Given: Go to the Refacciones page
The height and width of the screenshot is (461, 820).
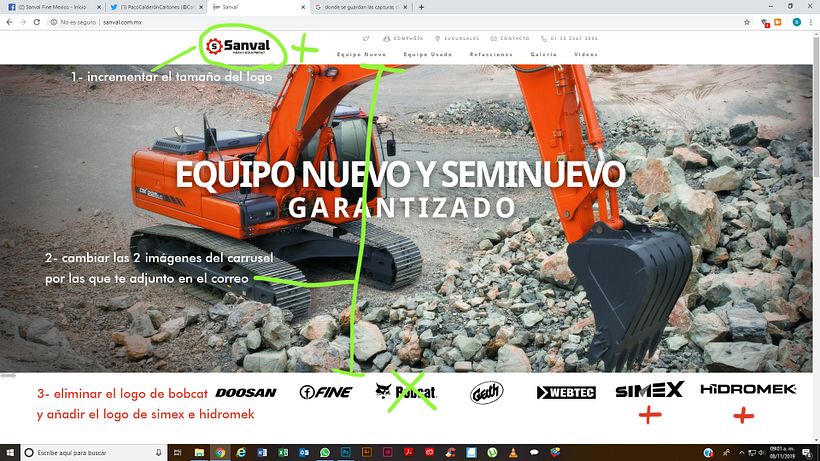Looking at the screenshot, I should pos(491,54).
